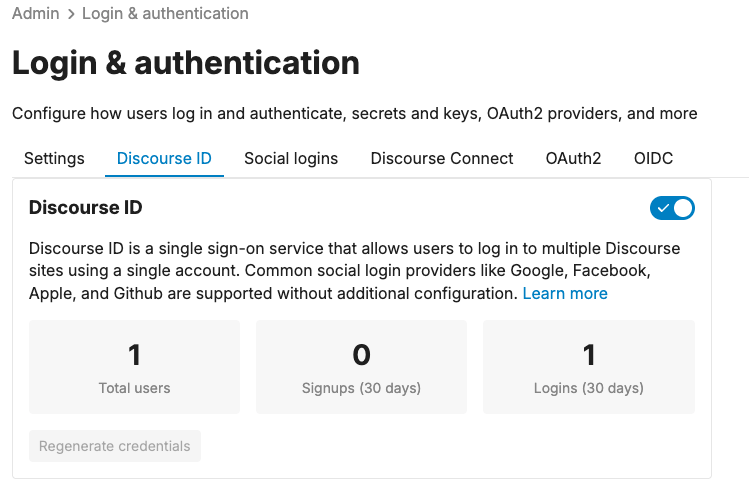
Task: Open the Discourse Connect tab
Action: tap(442, 158)
